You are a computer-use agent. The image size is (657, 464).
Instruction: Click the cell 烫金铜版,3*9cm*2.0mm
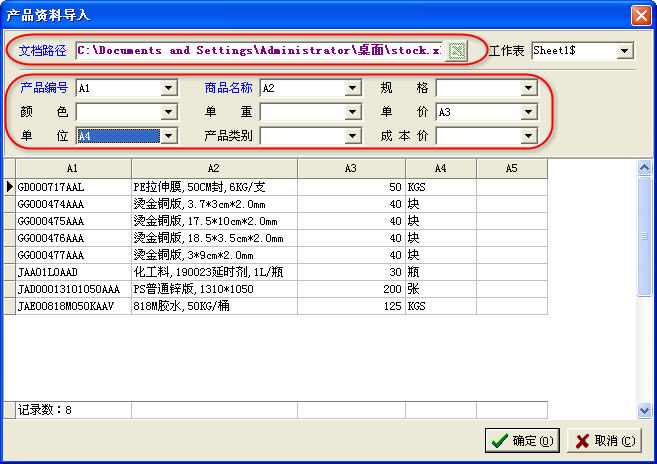click(215, 255)
